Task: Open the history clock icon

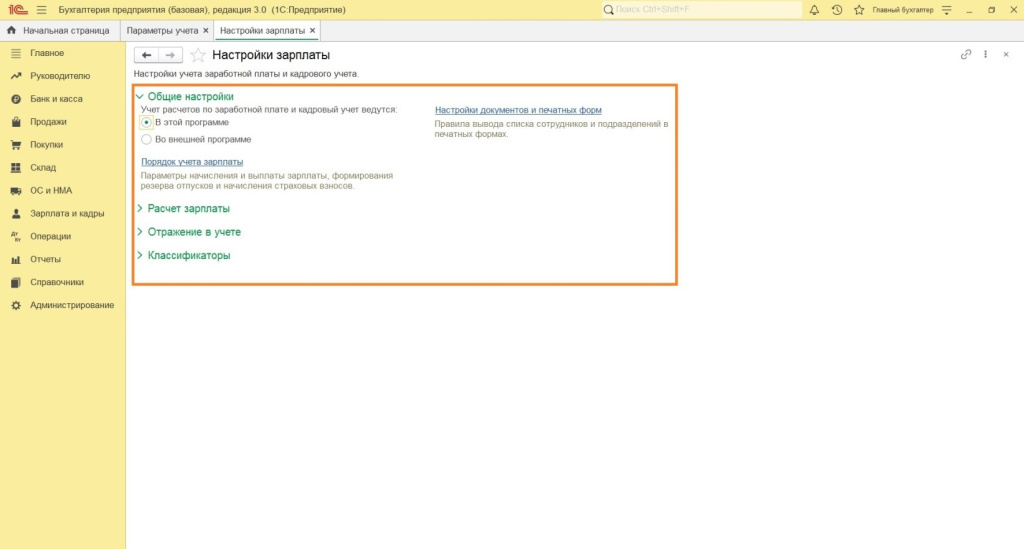Action: tap(836, 10)
